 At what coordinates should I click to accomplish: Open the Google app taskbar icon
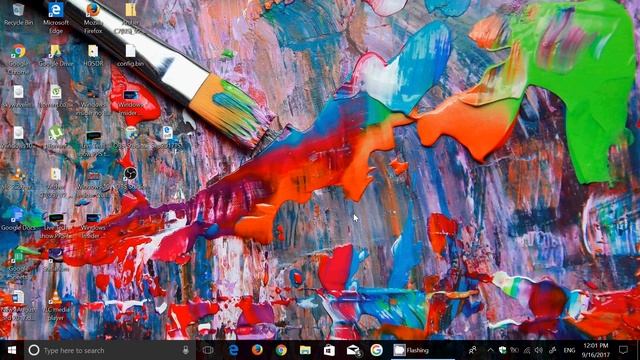tap(376, 350)
